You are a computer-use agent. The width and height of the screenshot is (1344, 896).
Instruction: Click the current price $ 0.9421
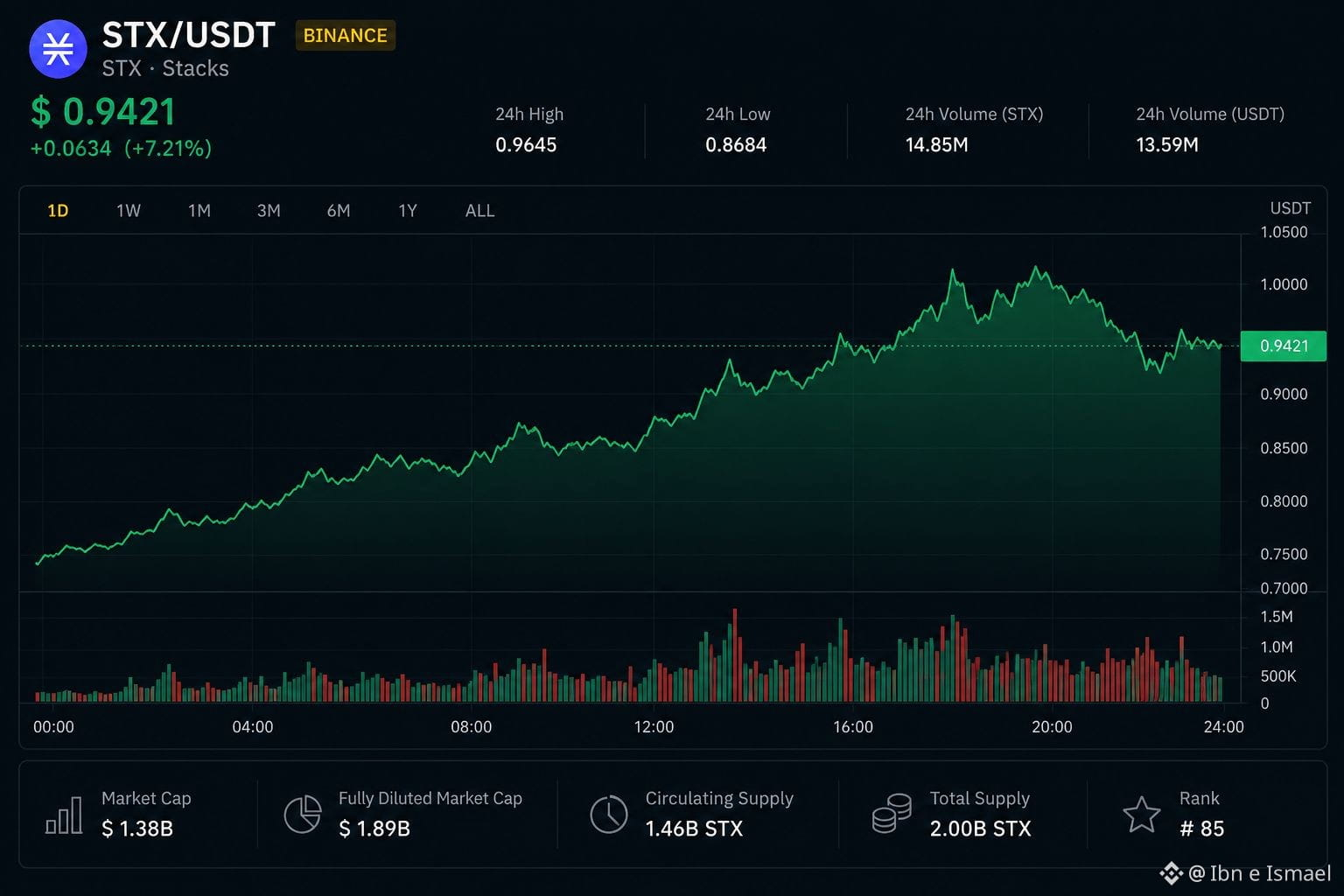[x=103, y=112]
